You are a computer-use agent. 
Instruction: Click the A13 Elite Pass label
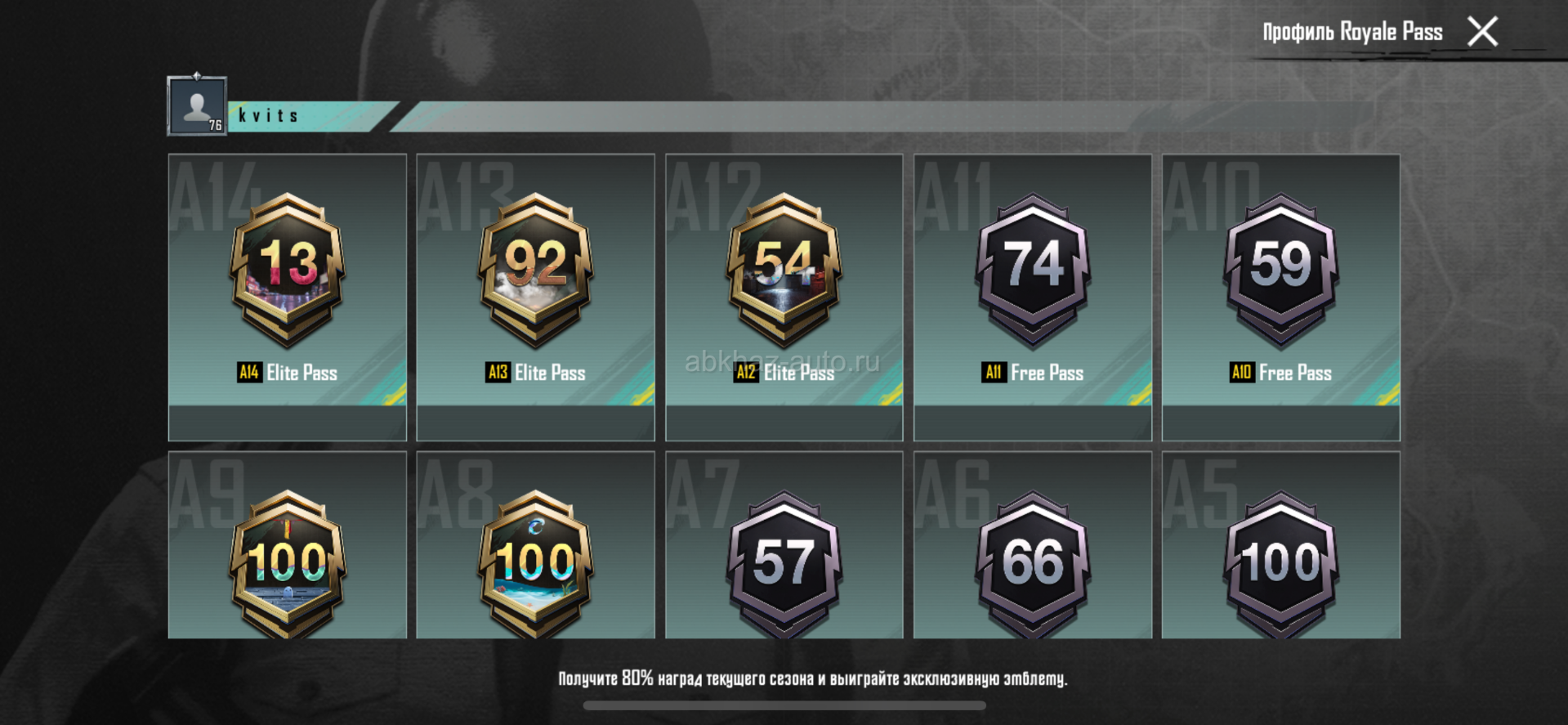pos(536,373)
